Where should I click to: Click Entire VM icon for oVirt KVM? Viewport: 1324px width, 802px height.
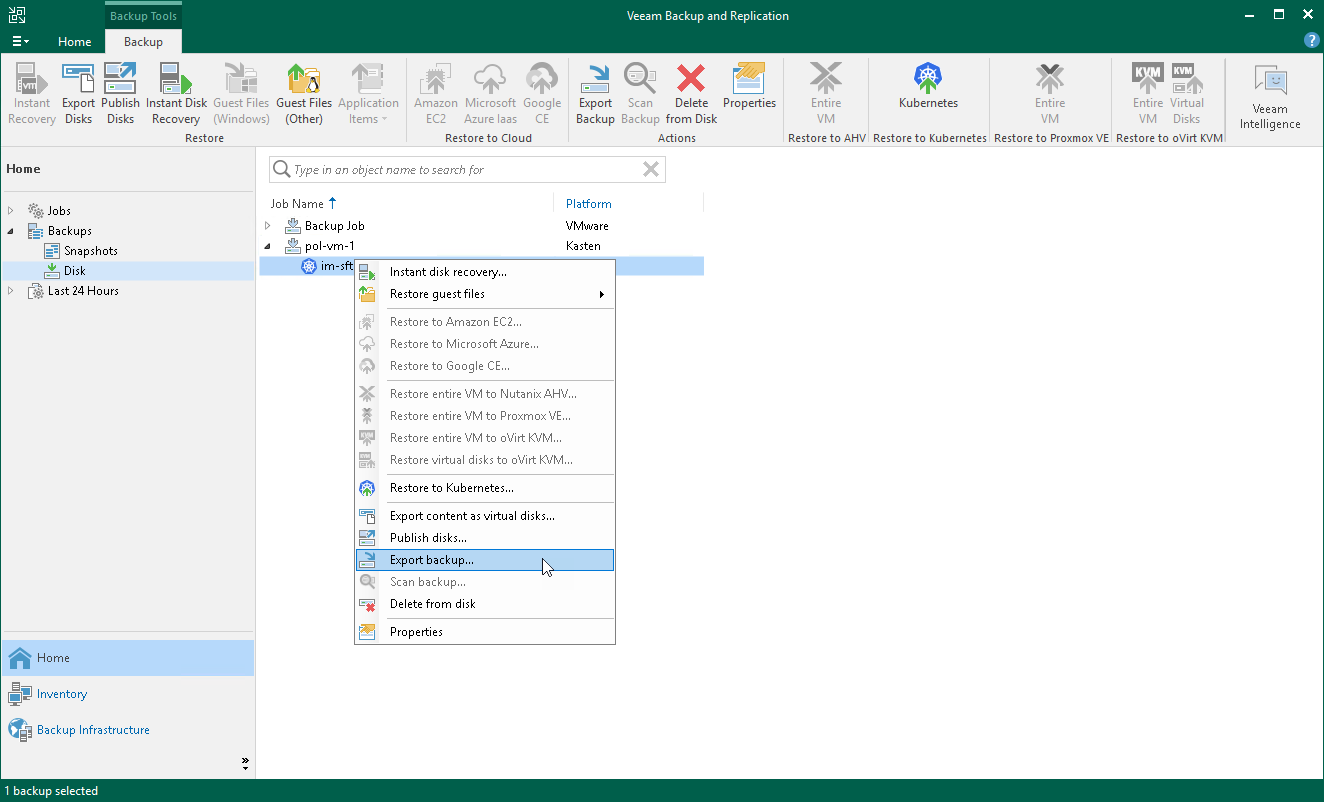1148,94
